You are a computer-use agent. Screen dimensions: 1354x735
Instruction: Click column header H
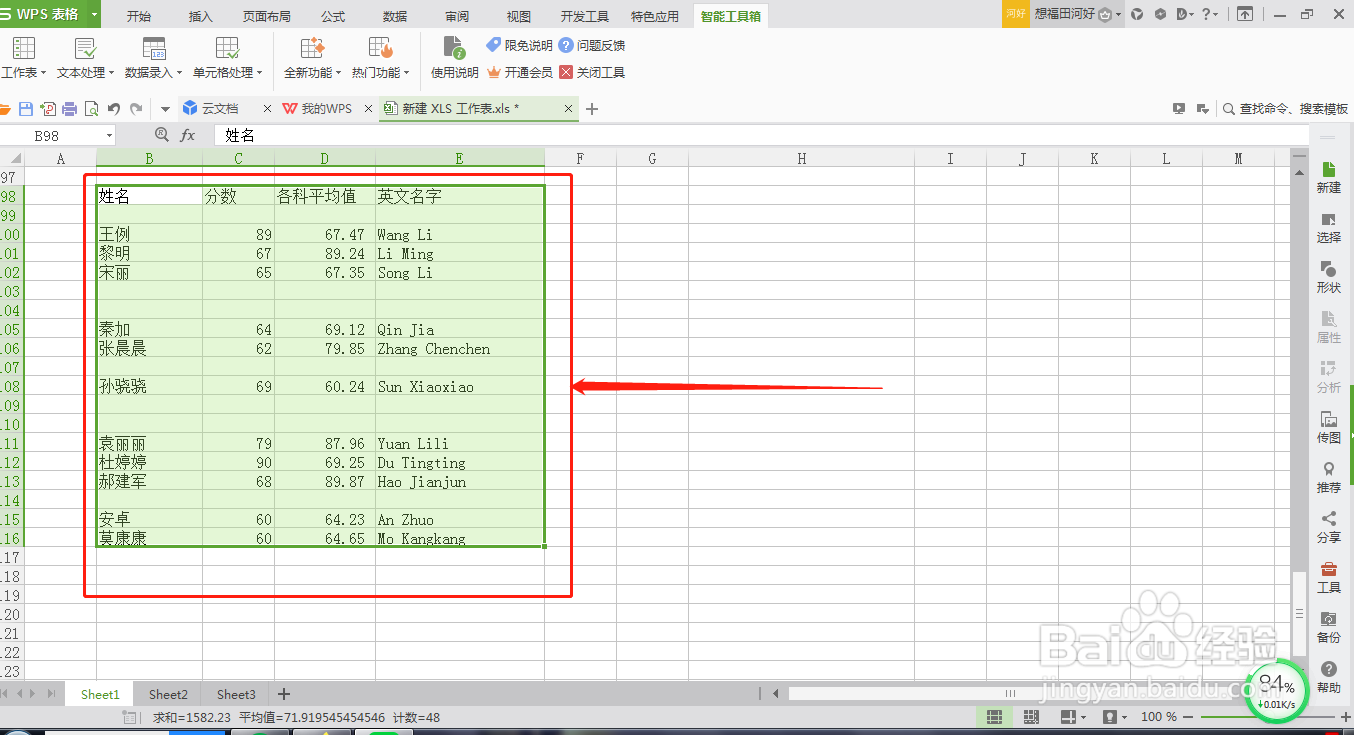[x=802, y=158]
